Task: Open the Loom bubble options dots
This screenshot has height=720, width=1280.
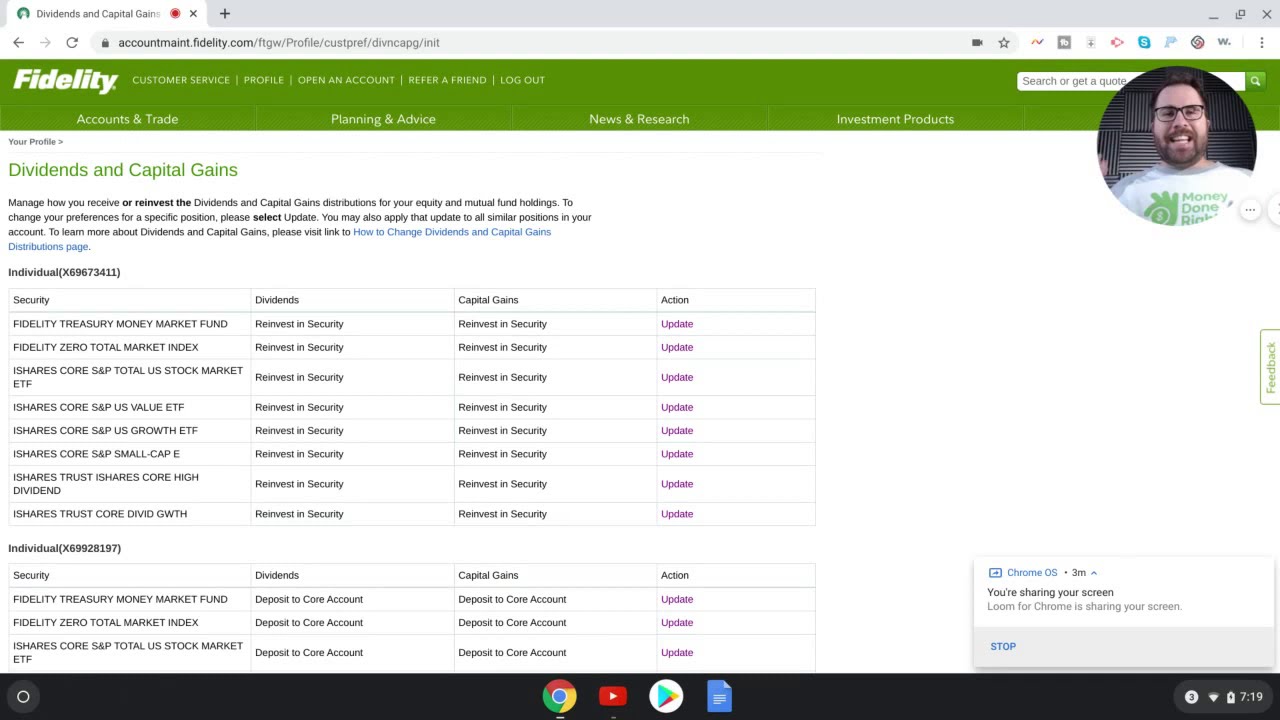Action: click(1250, 210)
